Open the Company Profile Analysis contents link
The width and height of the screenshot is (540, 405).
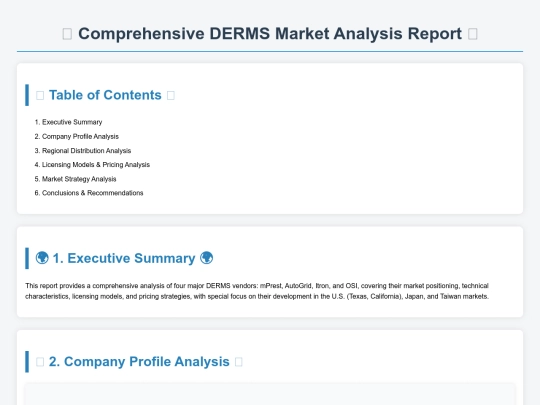pos(80,136)
